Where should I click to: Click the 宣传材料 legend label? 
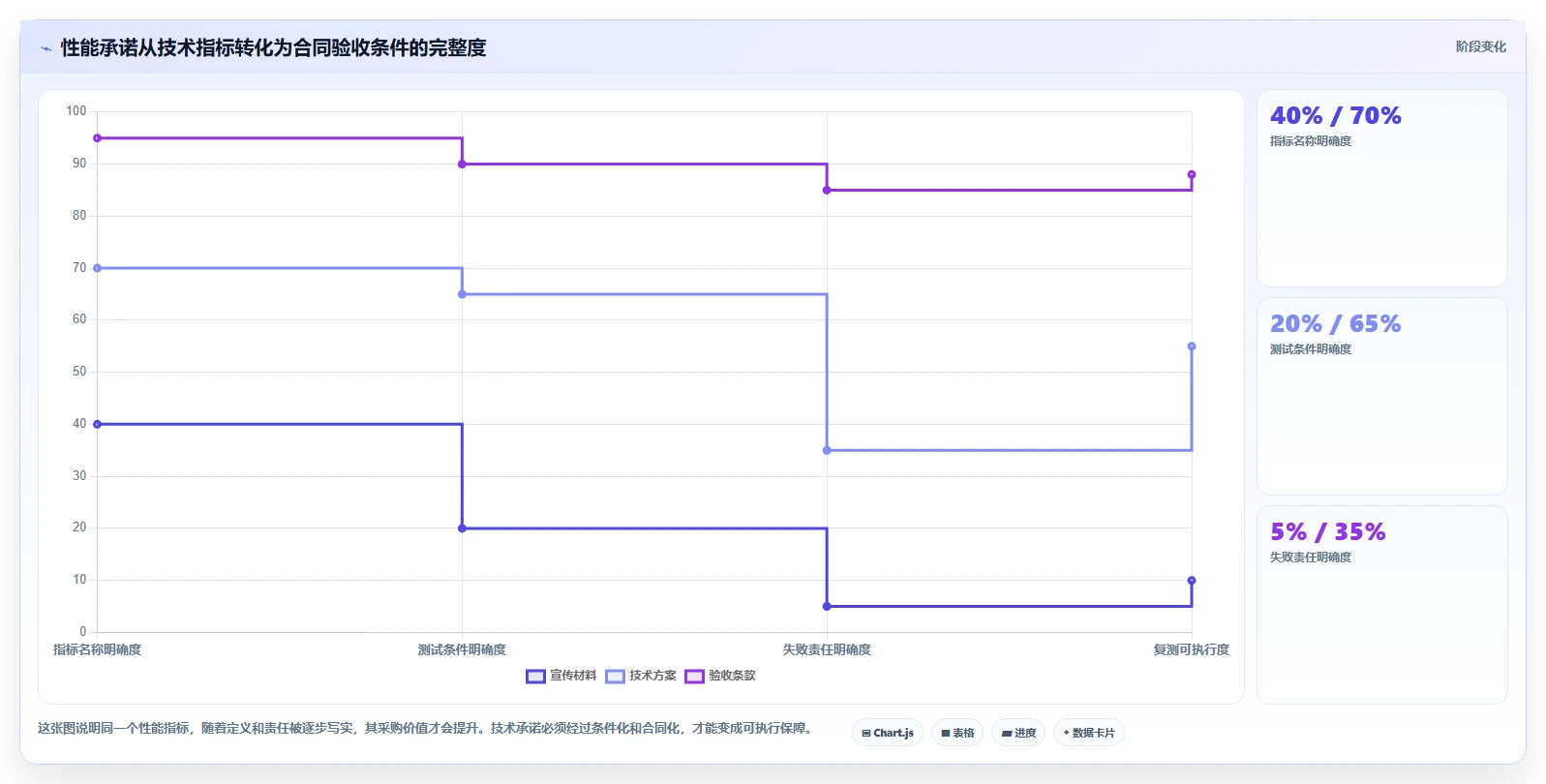pos(573,676)
